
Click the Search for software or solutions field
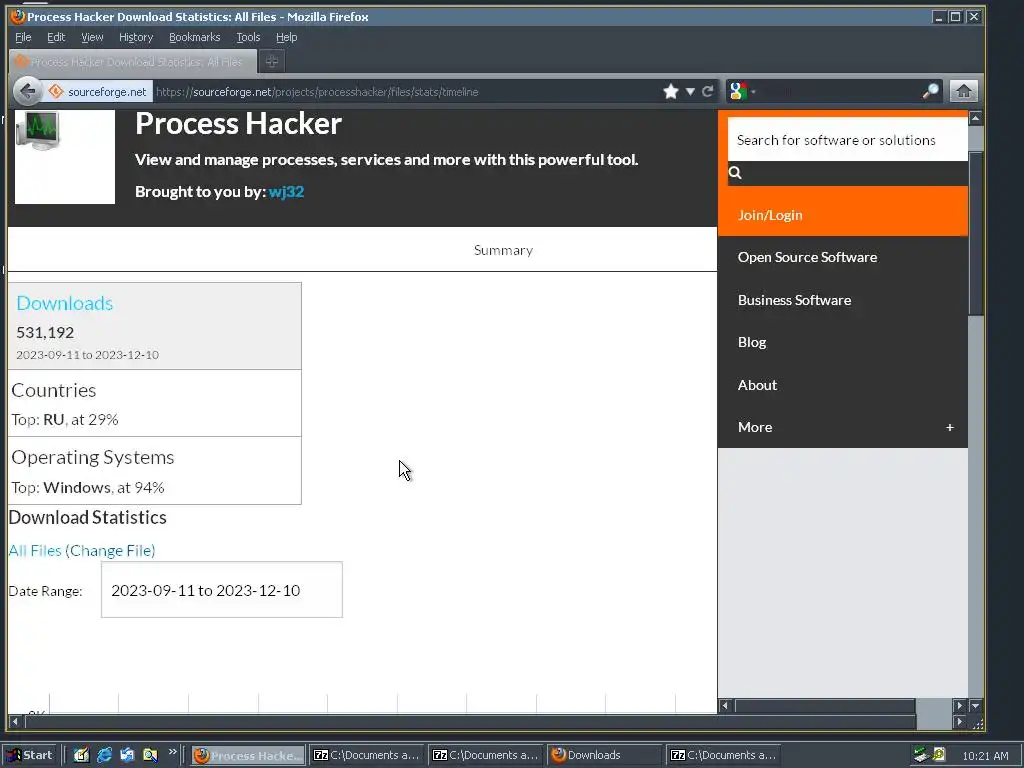pyautogui.click(x=848, y=140)
